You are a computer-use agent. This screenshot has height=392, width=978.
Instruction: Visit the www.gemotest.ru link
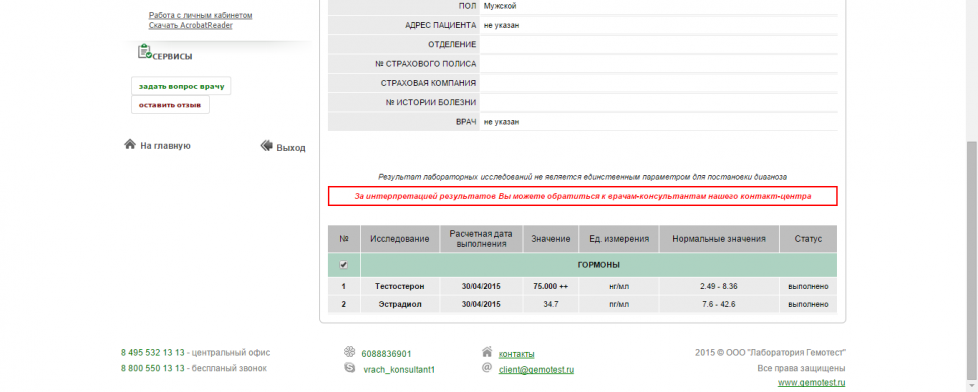coord(811,383)
